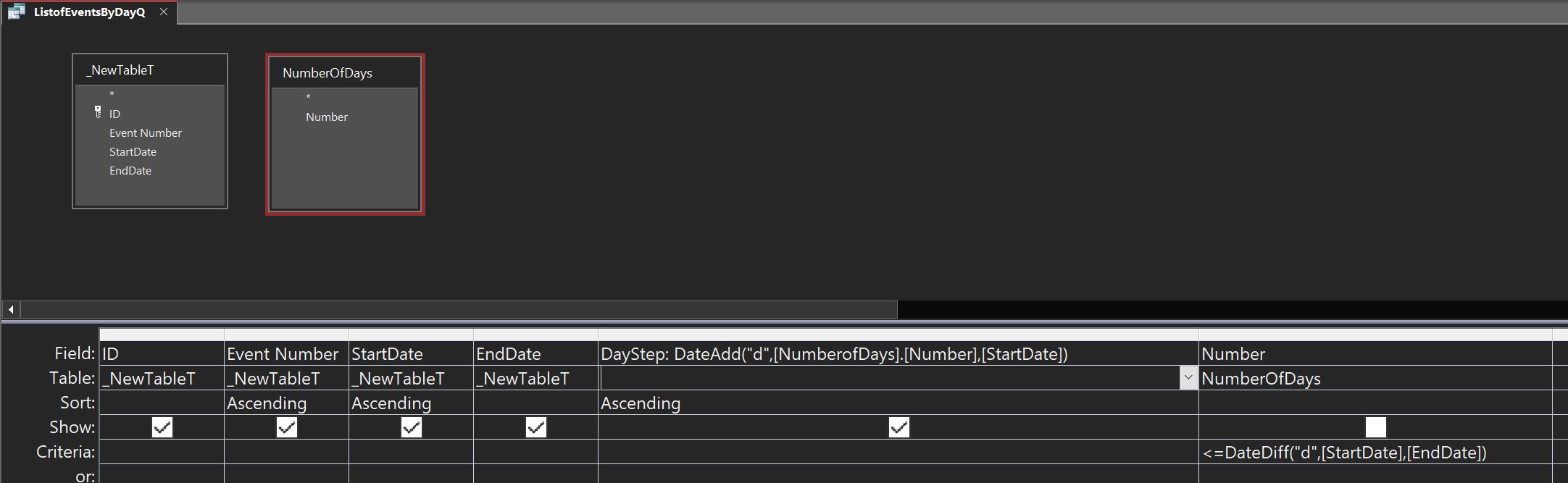
Task: Enable the Show checkbox for the Number column
Action: tap(1375, 428)
